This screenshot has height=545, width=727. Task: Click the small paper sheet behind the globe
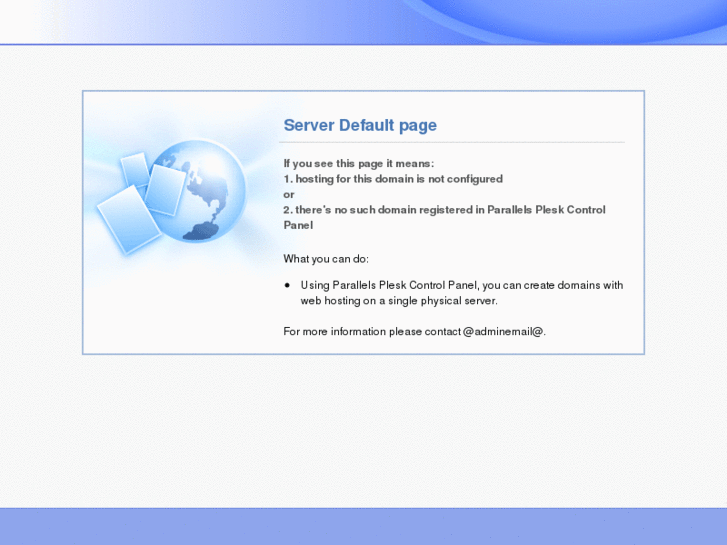pyautogui.click(x=135, y=170)
